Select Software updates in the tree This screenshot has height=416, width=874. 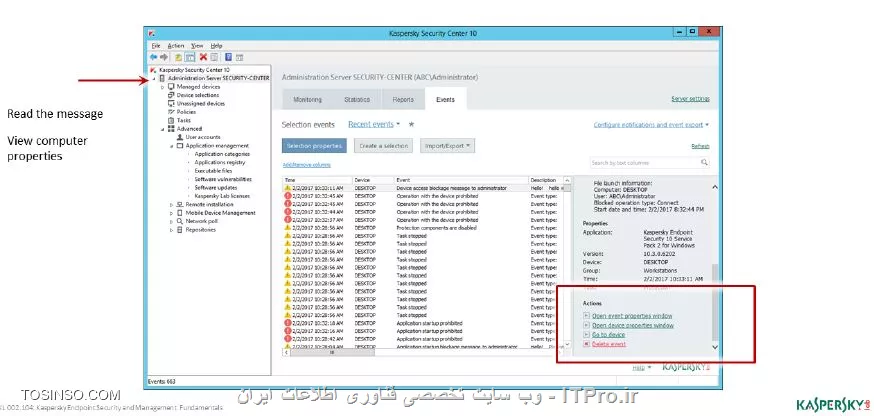click(x=216, y=187)
